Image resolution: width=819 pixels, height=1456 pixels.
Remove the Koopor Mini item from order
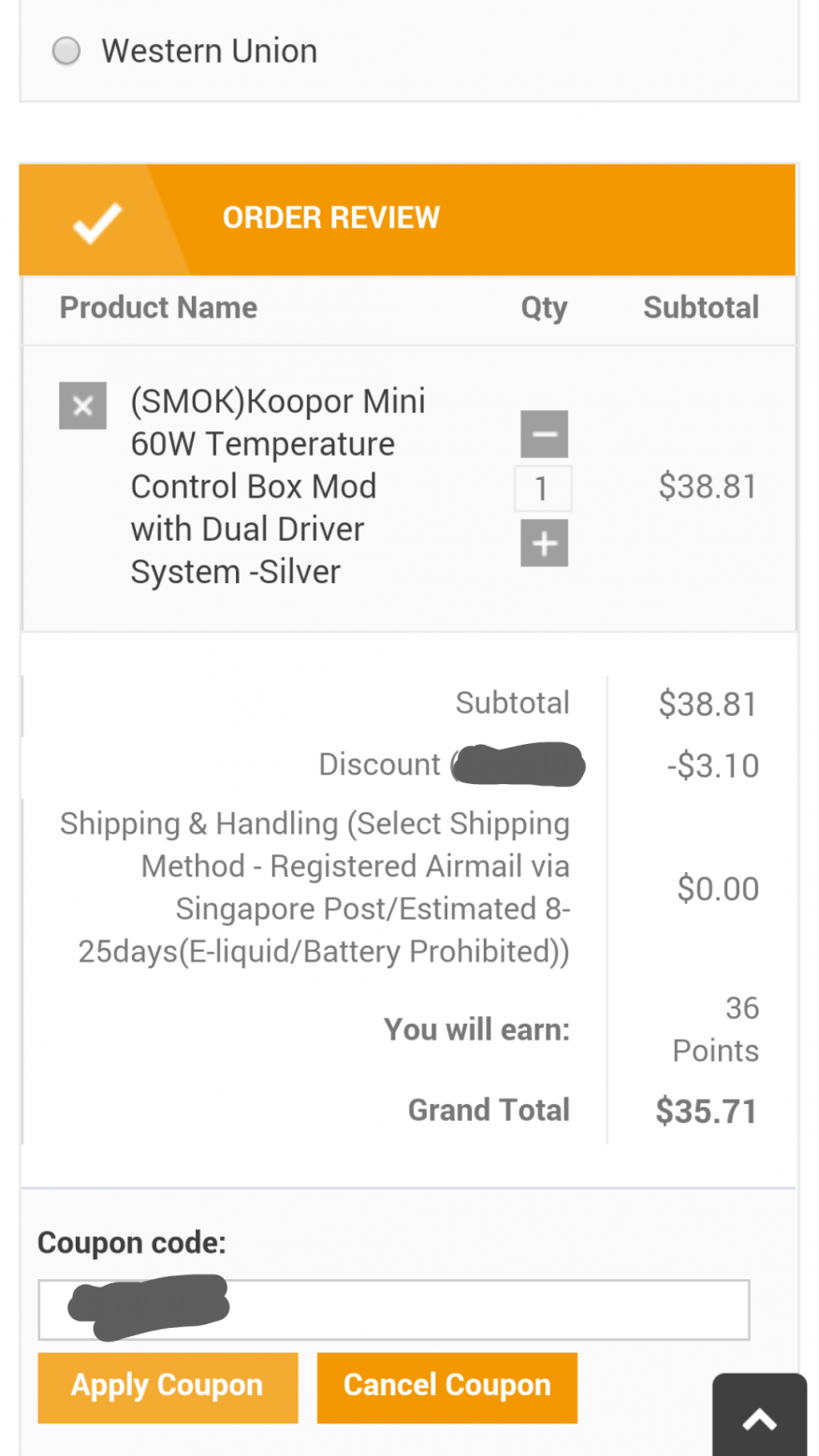[x=82, y=405]
